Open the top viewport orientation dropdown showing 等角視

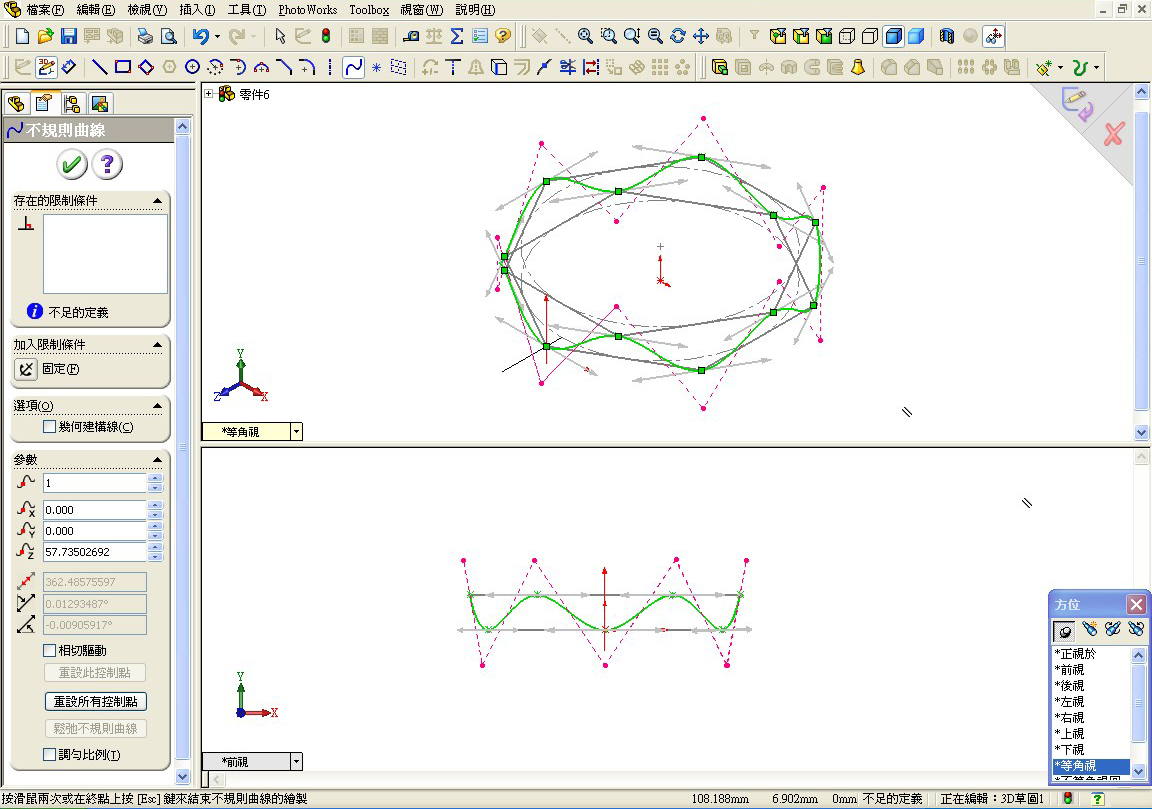coord(296,431)
